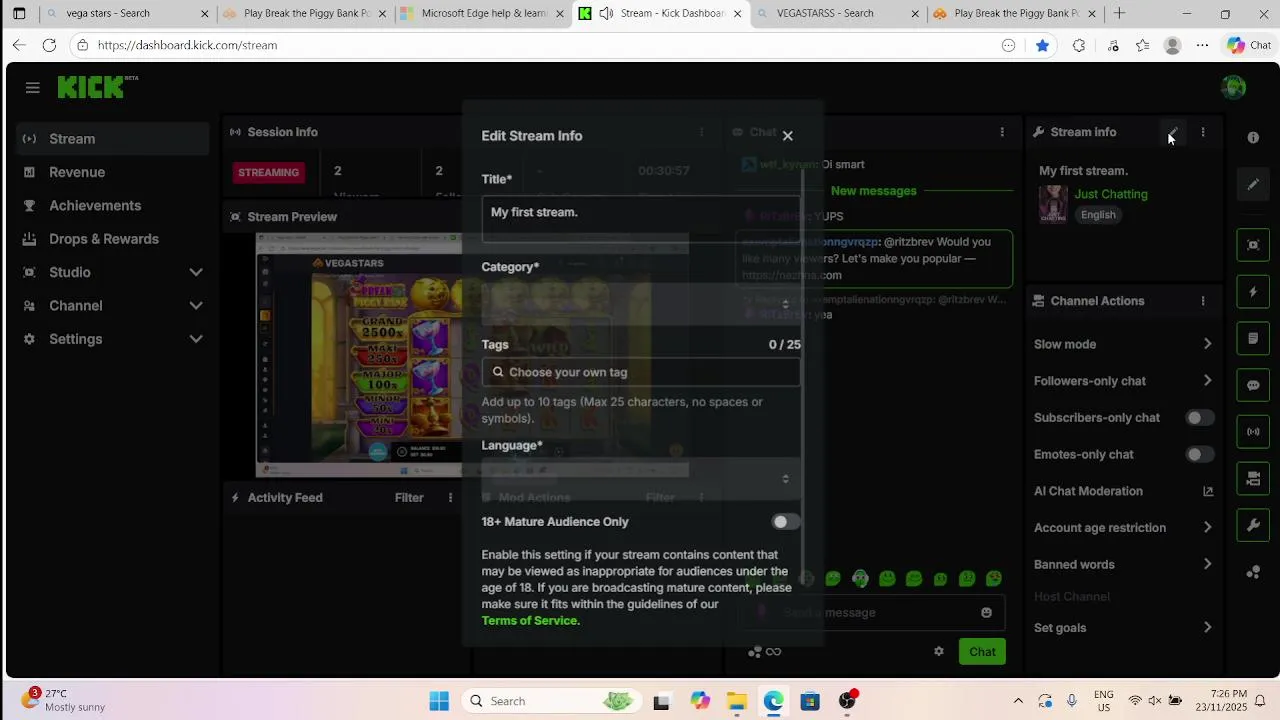Close the Edit Stream Info dialog

tap(787, 135)
